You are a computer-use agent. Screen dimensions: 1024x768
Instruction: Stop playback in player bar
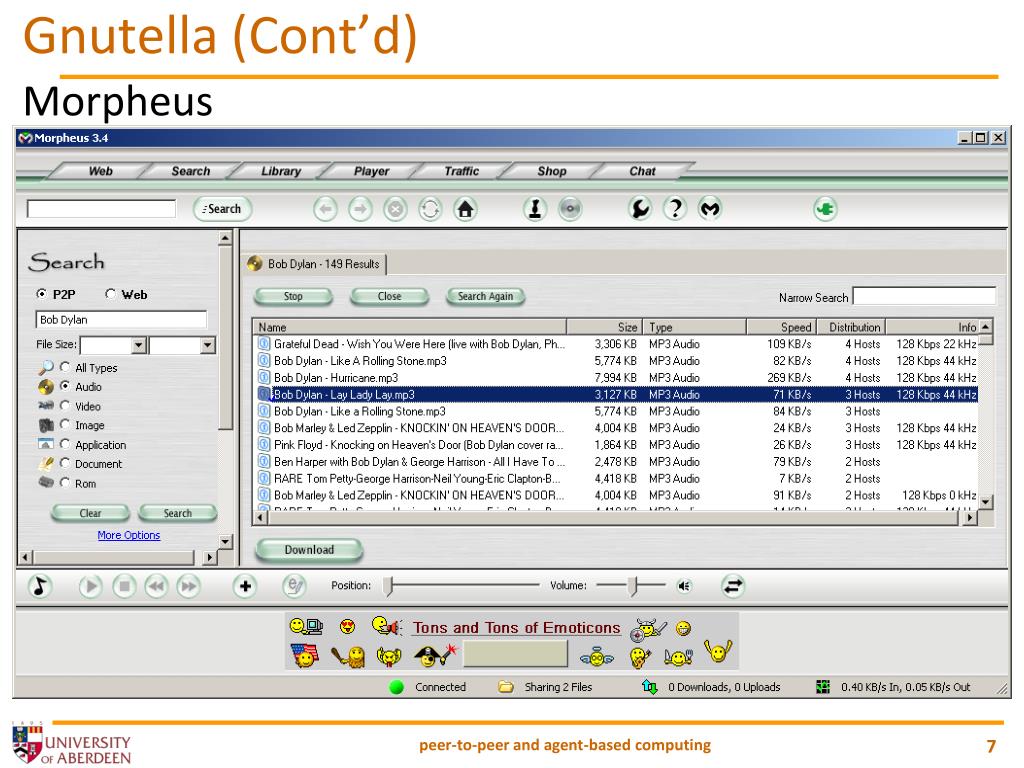[x=124, y=586]
